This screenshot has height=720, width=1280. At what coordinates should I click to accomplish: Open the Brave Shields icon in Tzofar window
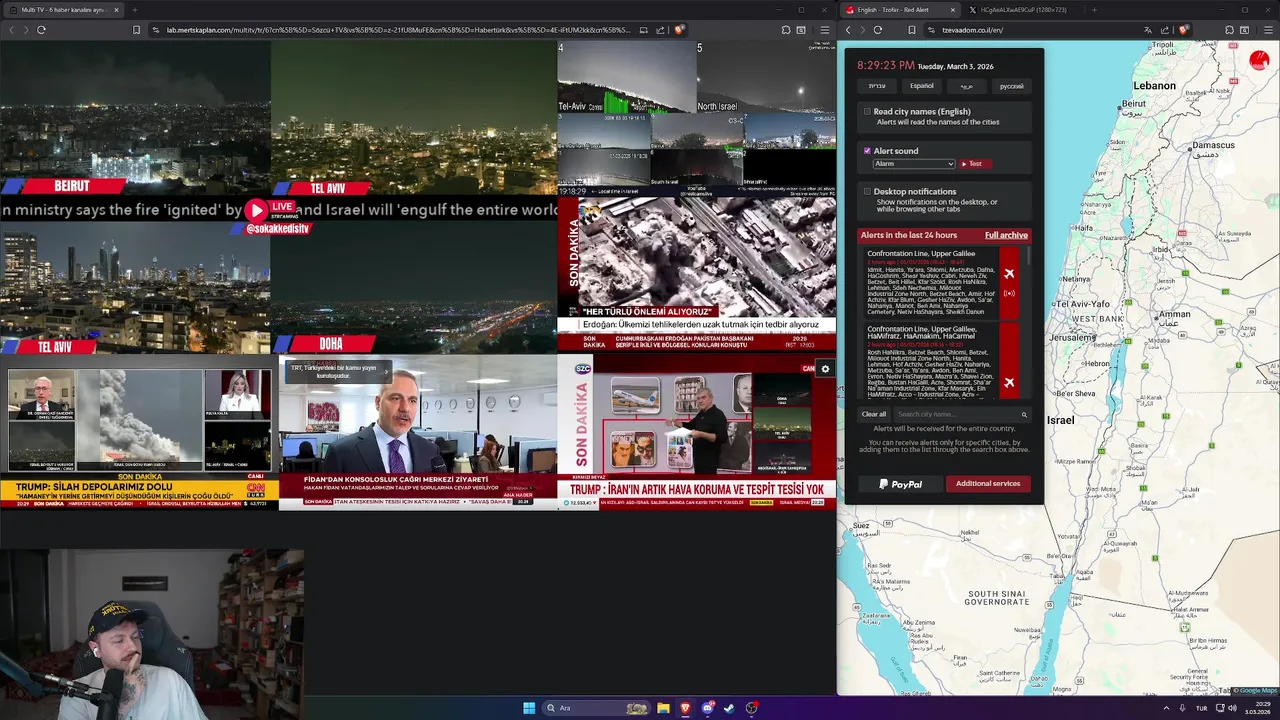[1184, 30]
